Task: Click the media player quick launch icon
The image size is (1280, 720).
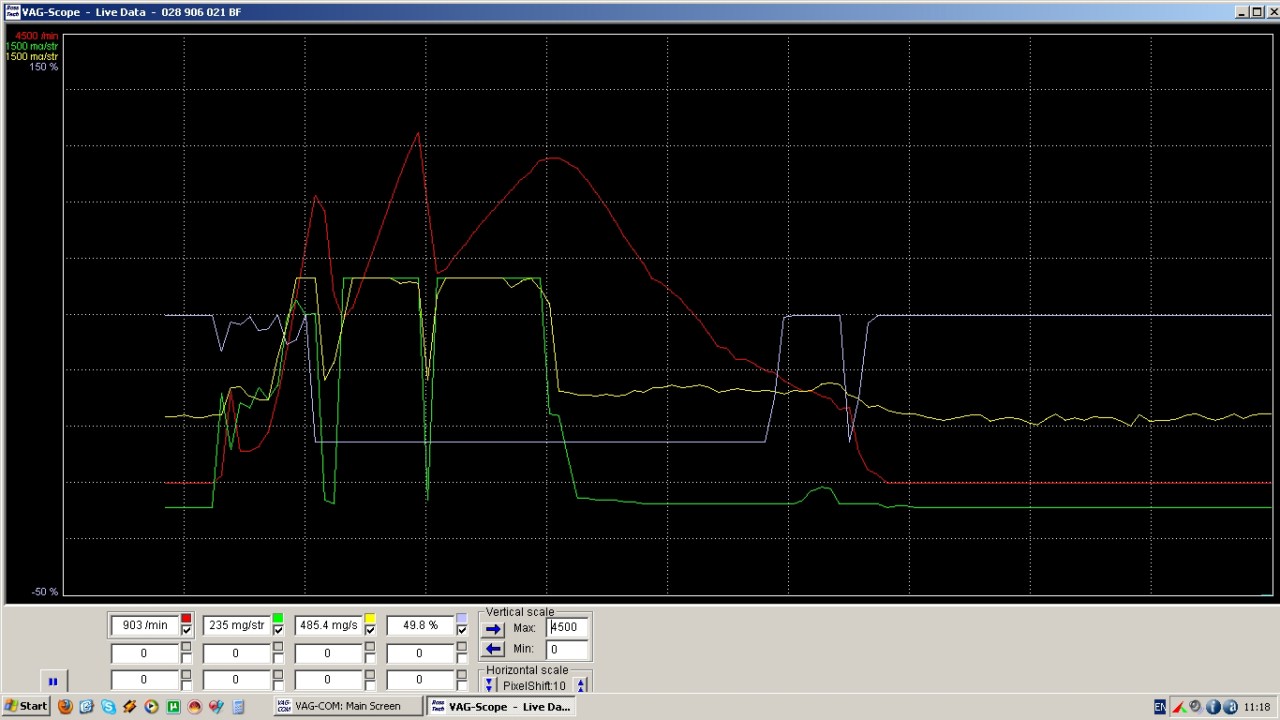Action: [151, 706]
